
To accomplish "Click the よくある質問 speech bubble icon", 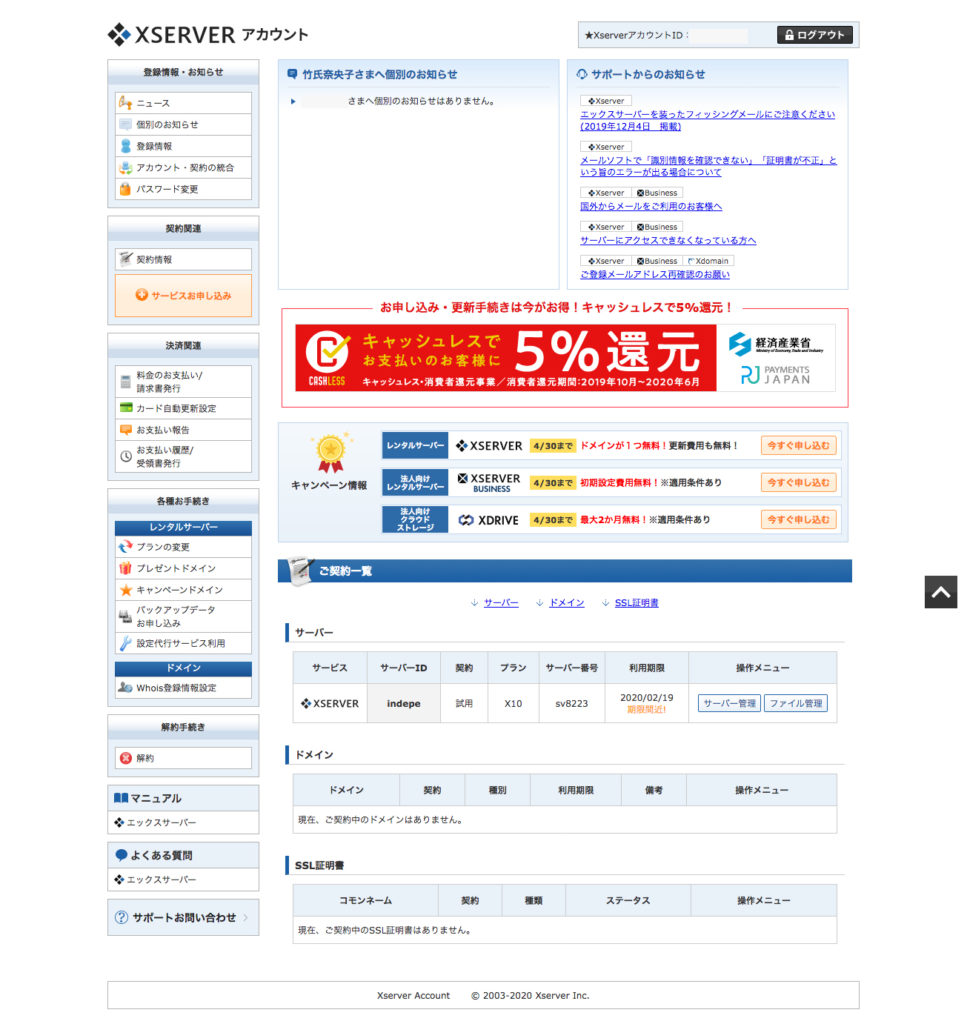I will [121, 855].
